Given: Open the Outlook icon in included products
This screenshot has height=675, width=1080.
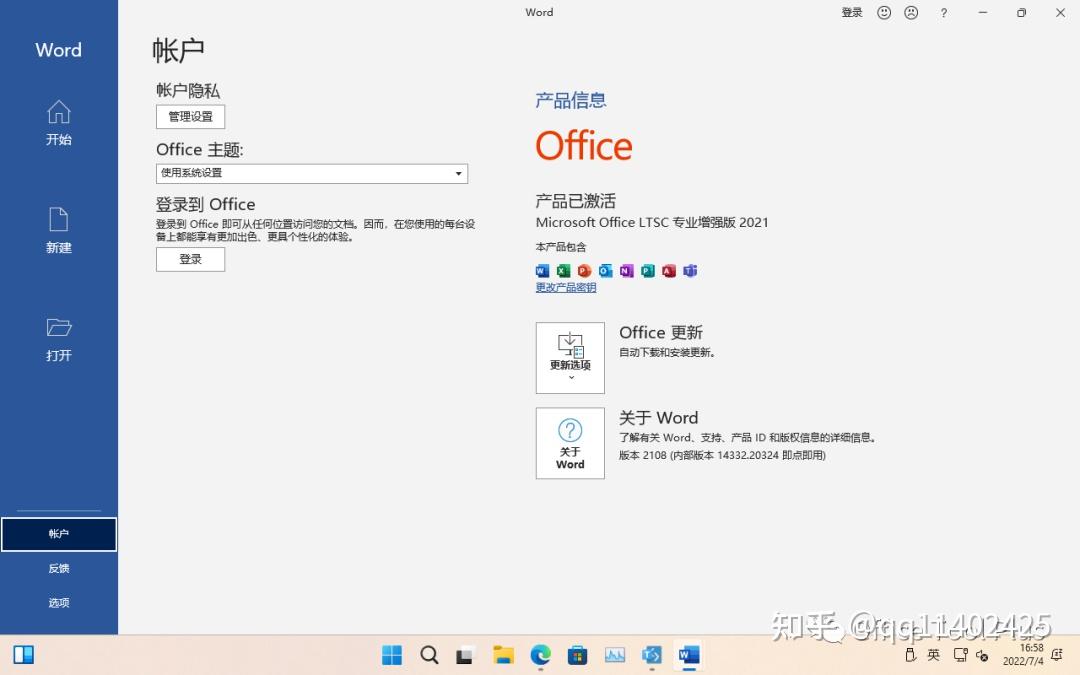Looking at the screenshot, I should 604,270.
